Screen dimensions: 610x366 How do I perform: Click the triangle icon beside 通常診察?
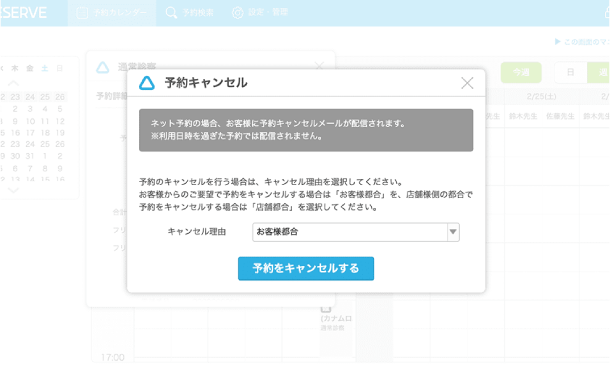pyautogui.click(x=103, y=67)
